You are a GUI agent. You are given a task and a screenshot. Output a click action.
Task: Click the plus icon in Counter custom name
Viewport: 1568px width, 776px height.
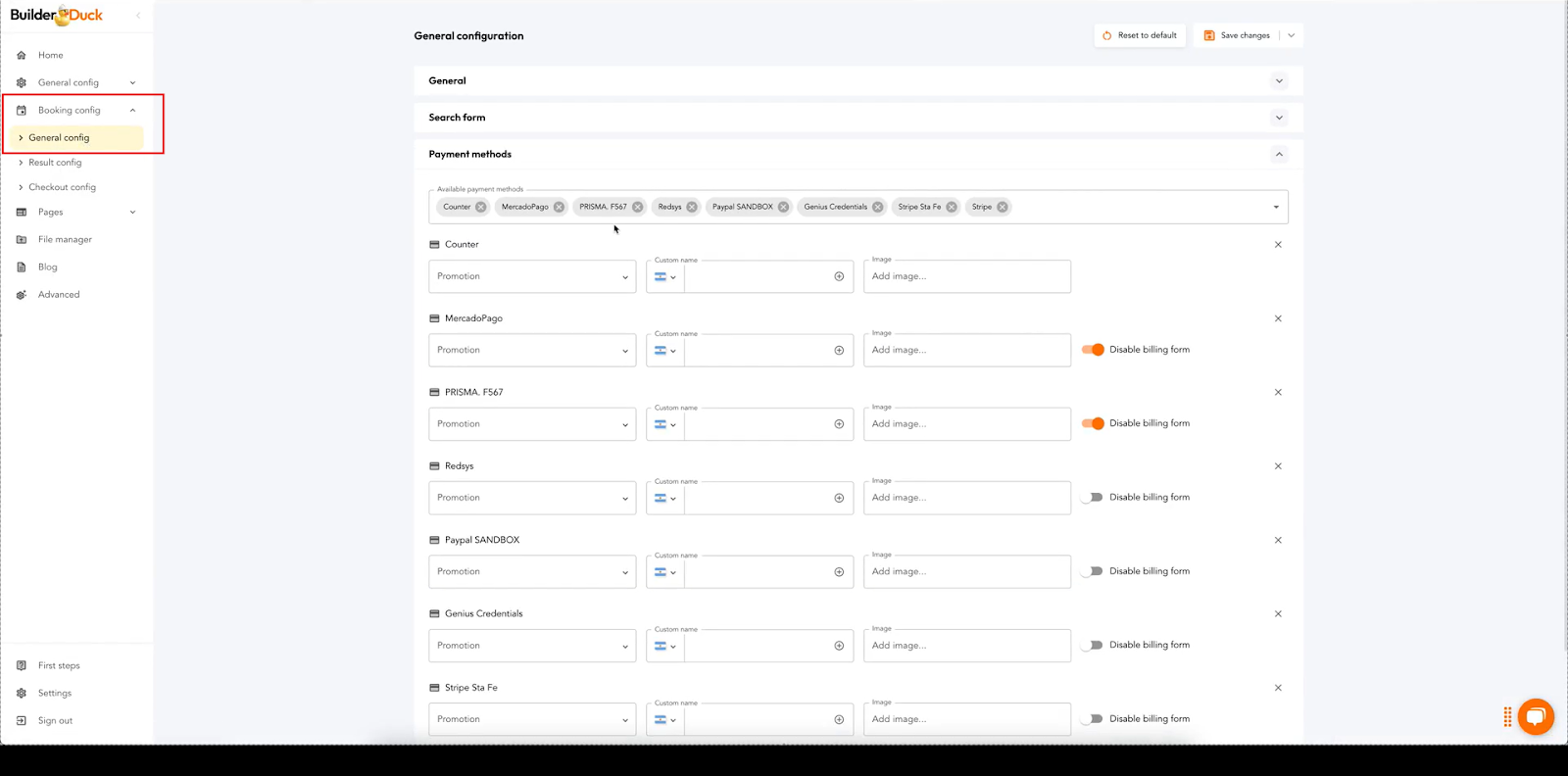click(x=839, y=276)
